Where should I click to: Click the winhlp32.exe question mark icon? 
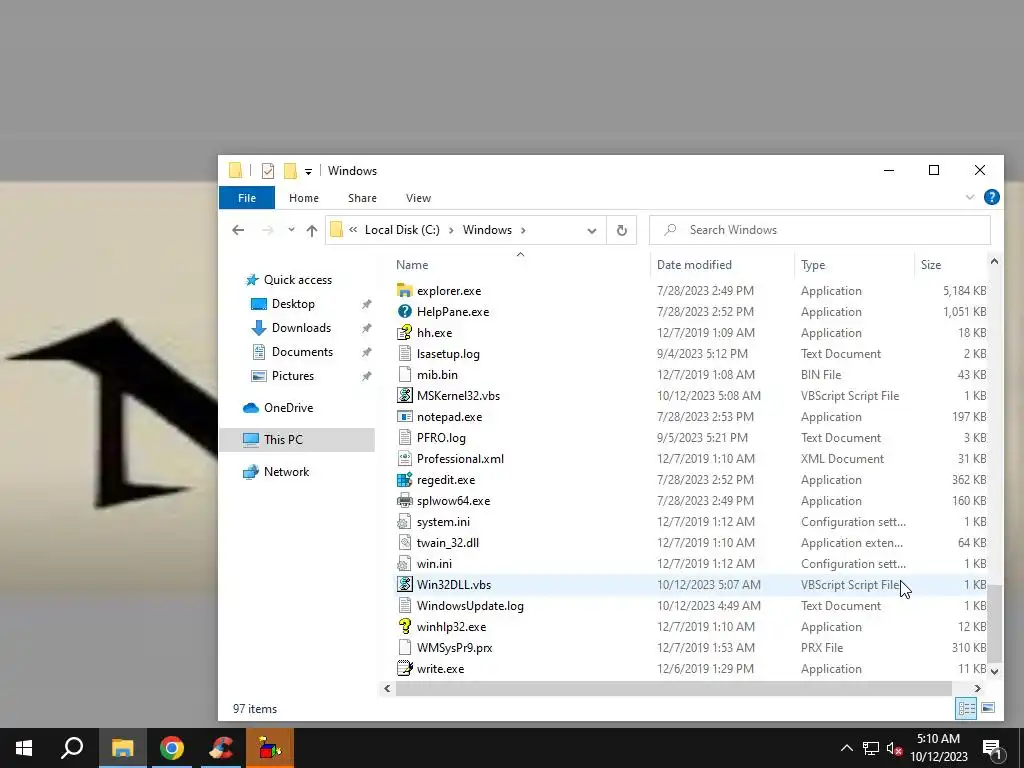click(x=405, y=626)
